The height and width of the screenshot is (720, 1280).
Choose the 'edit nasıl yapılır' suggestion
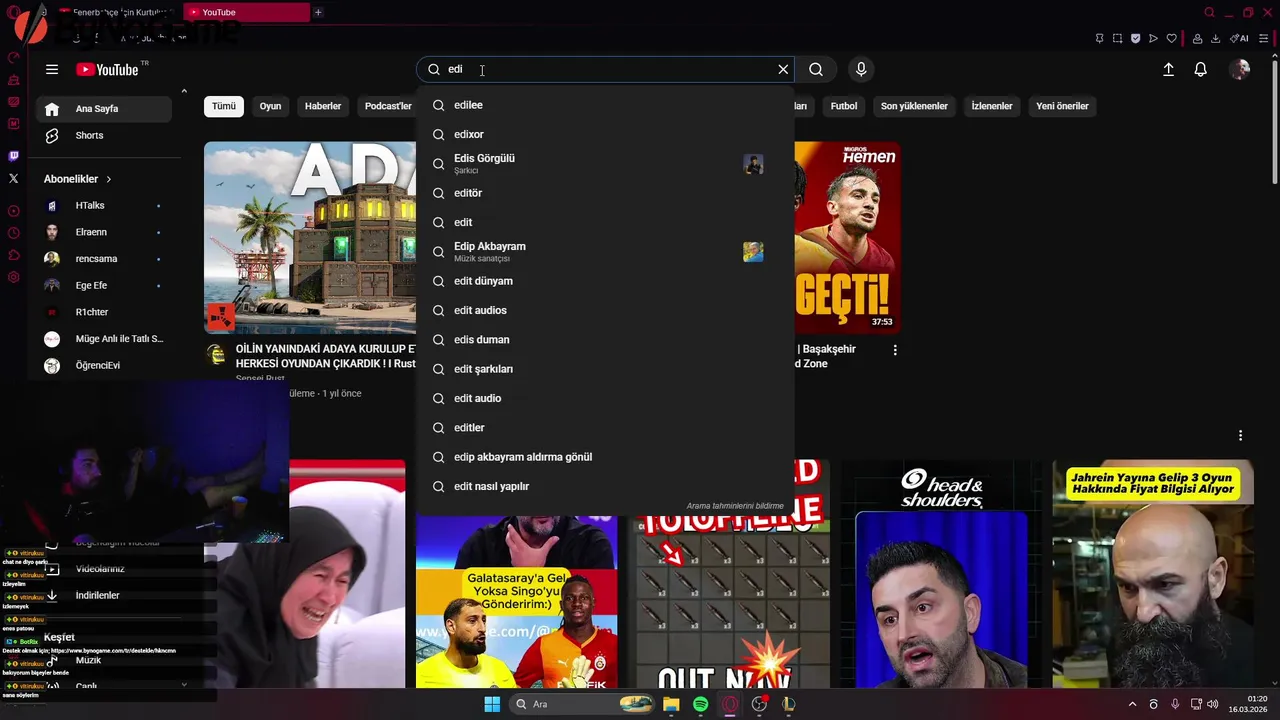606,486
